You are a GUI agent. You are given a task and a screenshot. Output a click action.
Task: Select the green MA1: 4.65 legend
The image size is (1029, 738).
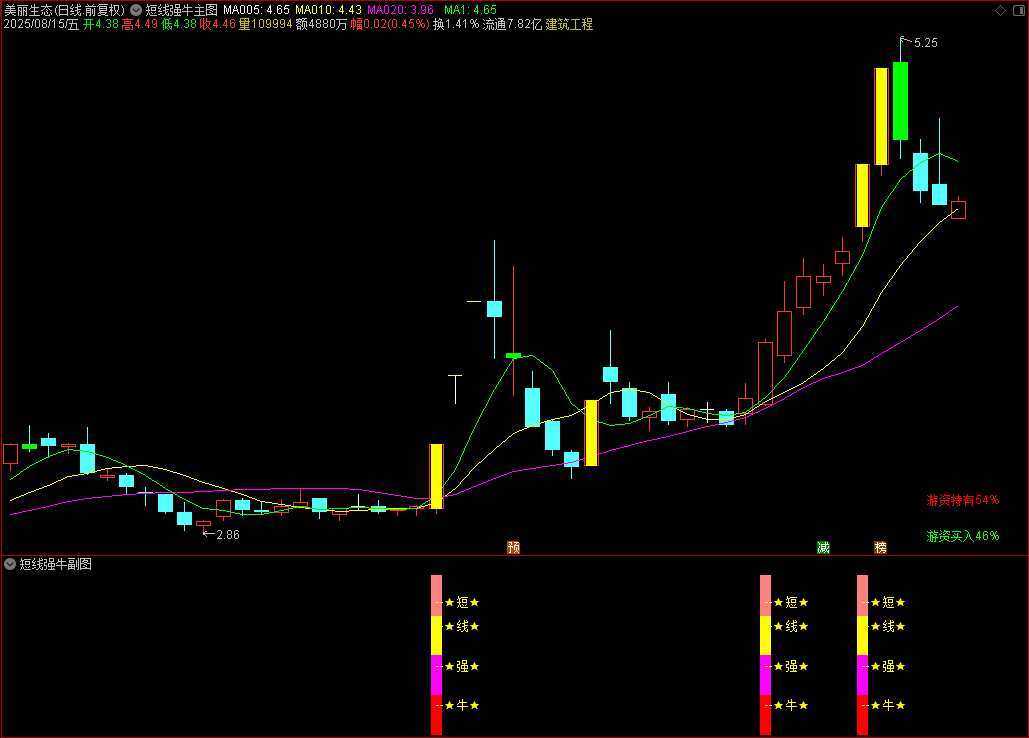tap(470, 10)
